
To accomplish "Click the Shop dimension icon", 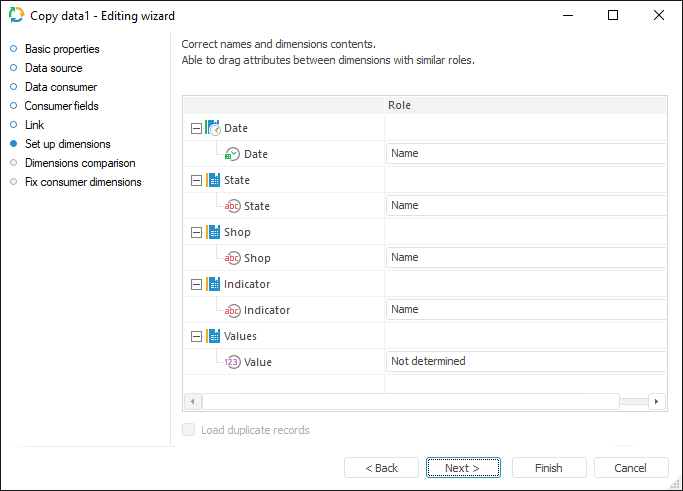I will tap(213, 232).
